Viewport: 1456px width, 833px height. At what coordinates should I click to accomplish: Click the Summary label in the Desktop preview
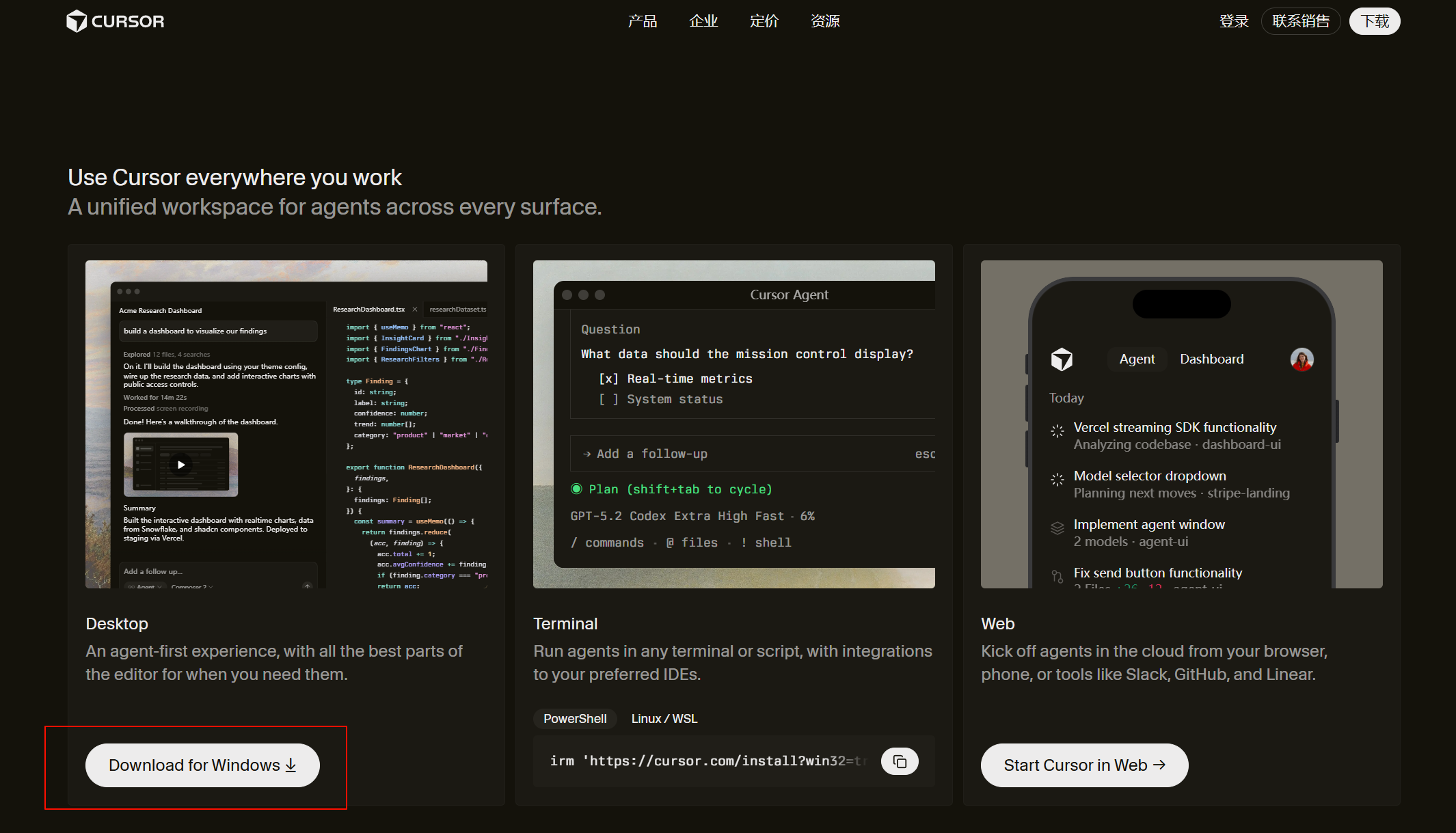coord(139,508)
